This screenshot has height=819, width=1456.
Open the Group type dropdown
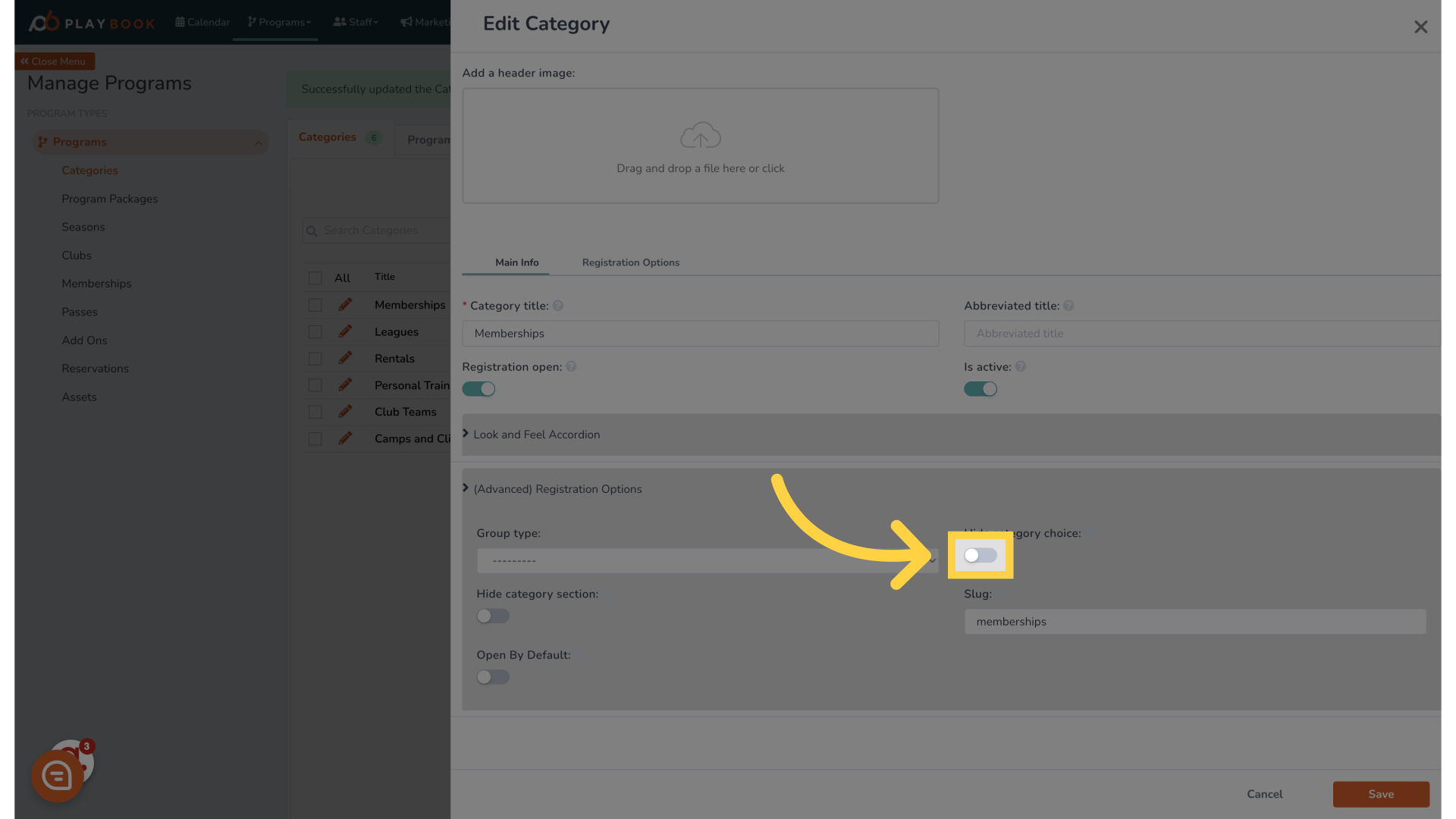click(x=708, y=561)
